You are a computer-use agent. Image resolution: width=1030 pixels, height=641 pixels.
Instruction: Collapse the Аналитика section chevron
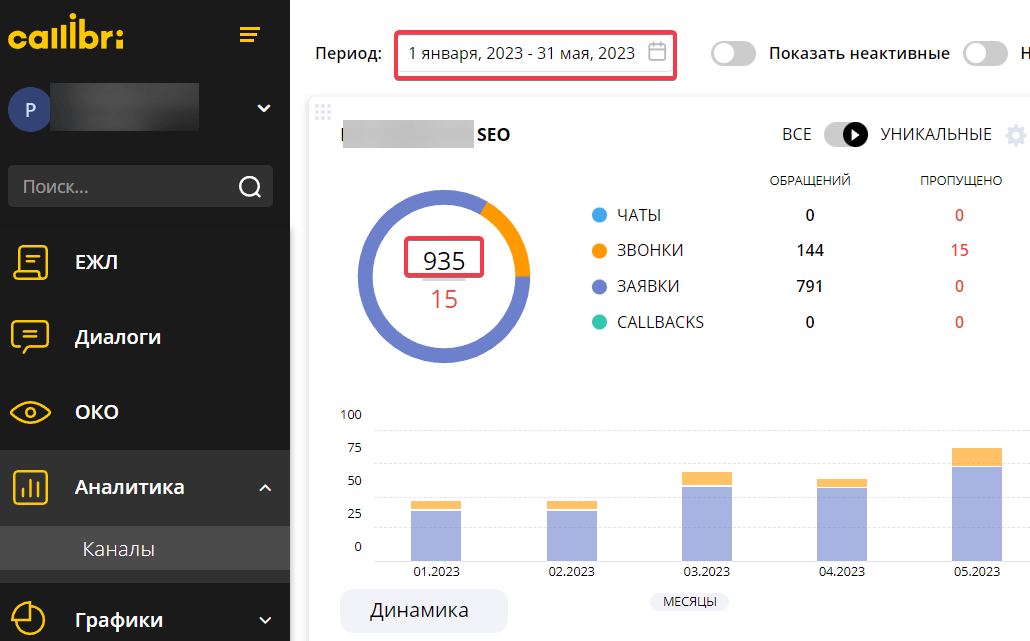click(265, 488)
